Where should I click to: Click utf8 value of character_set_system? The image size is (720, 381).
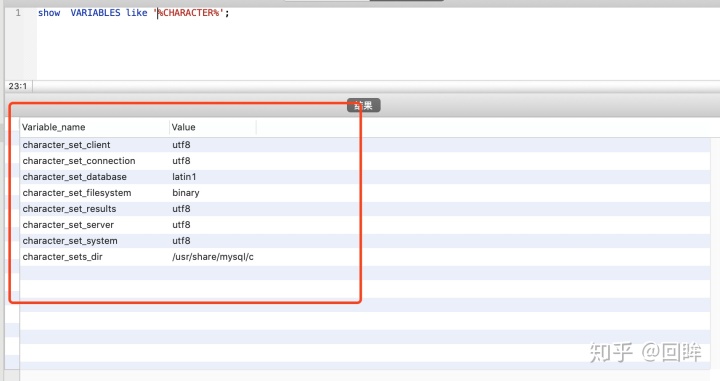pos(181,241)
